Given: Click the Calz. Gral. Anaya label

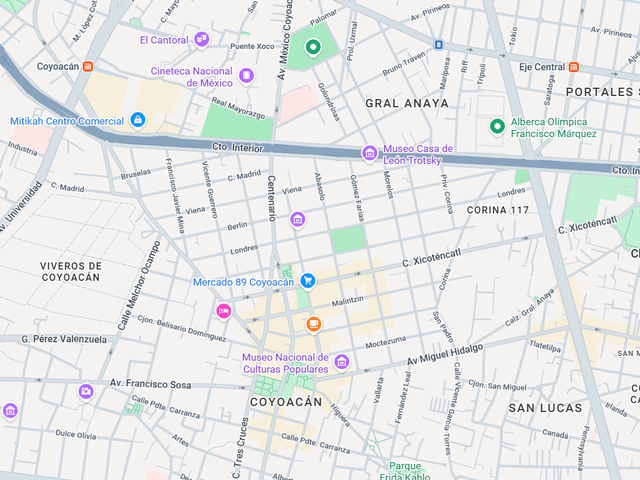Looking at the screenshot, I should click(530, 307).
